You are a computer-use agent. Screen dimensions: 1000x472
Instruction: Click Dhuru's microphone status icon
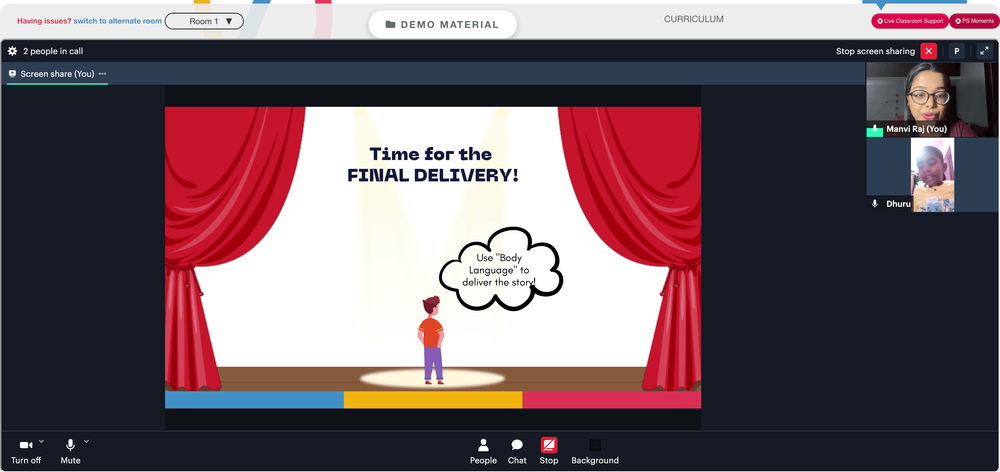point(875,203)
